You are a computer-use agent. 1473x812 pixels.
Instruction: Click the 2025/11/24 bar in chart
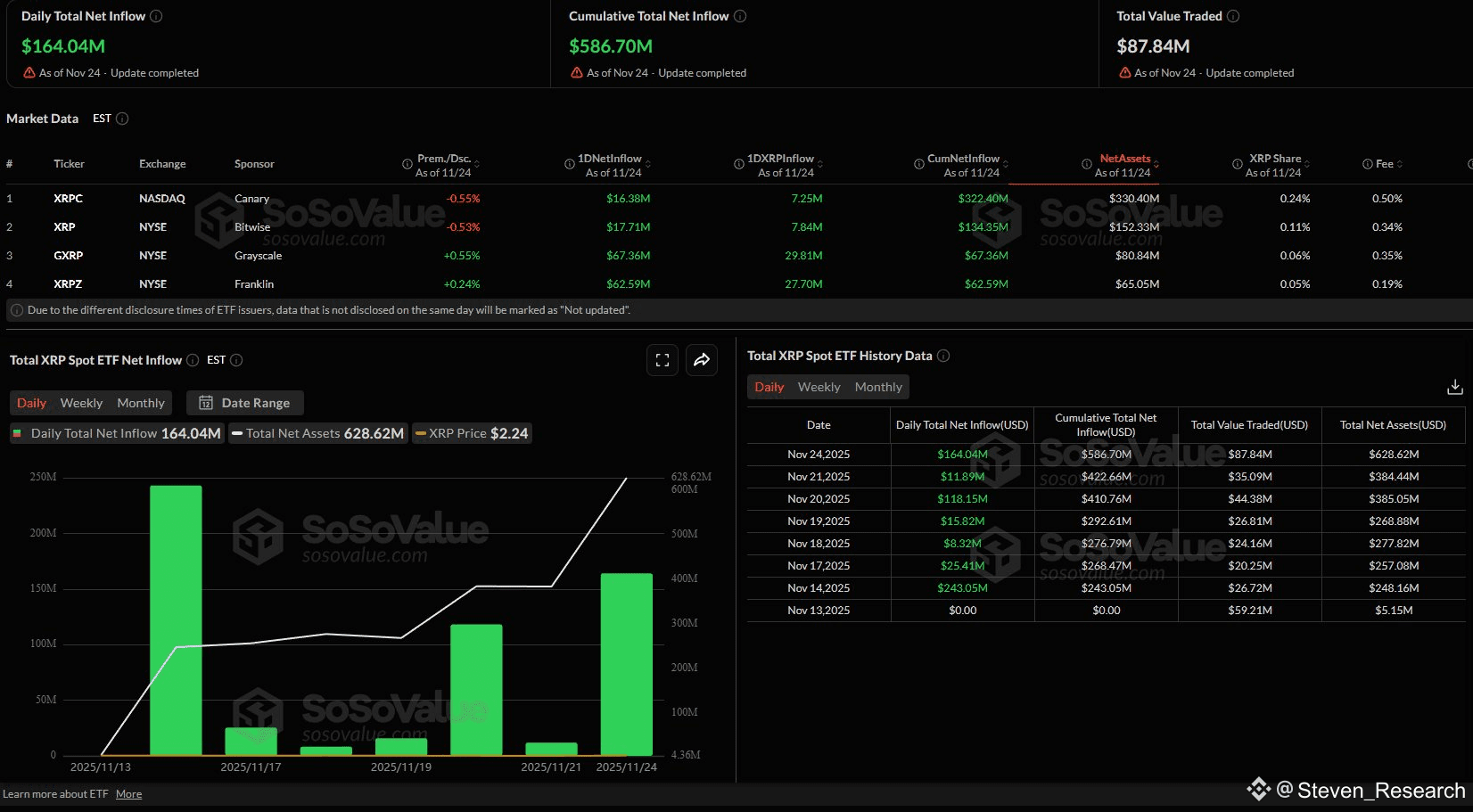click(627, 664)
